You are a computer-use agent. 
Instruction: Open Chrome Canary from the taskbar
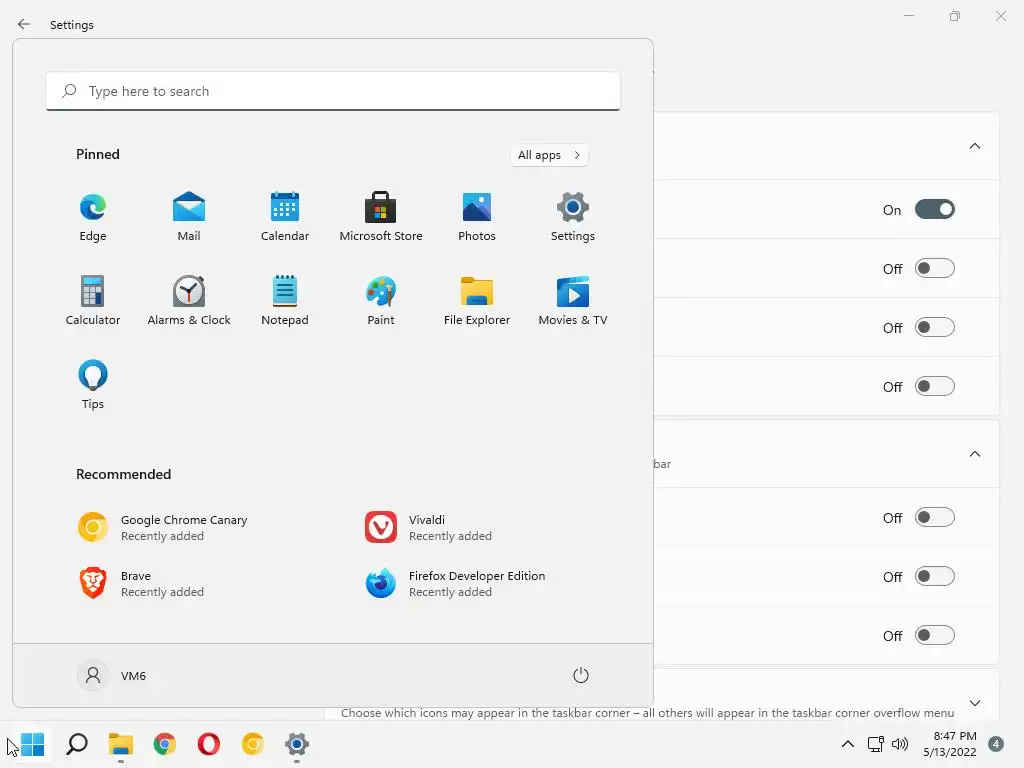click(x=253, y=744)
